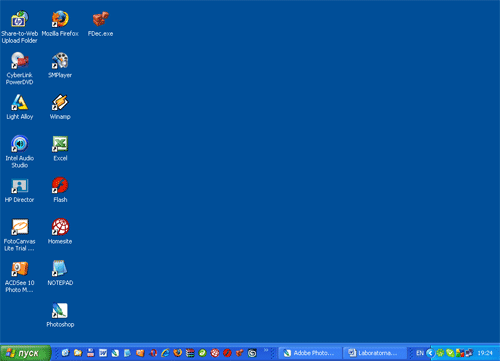This screenshot has width=500, height=361.
Task: Switch to the Laboratorna taskbar window
Action: click(x=375, y=353)
